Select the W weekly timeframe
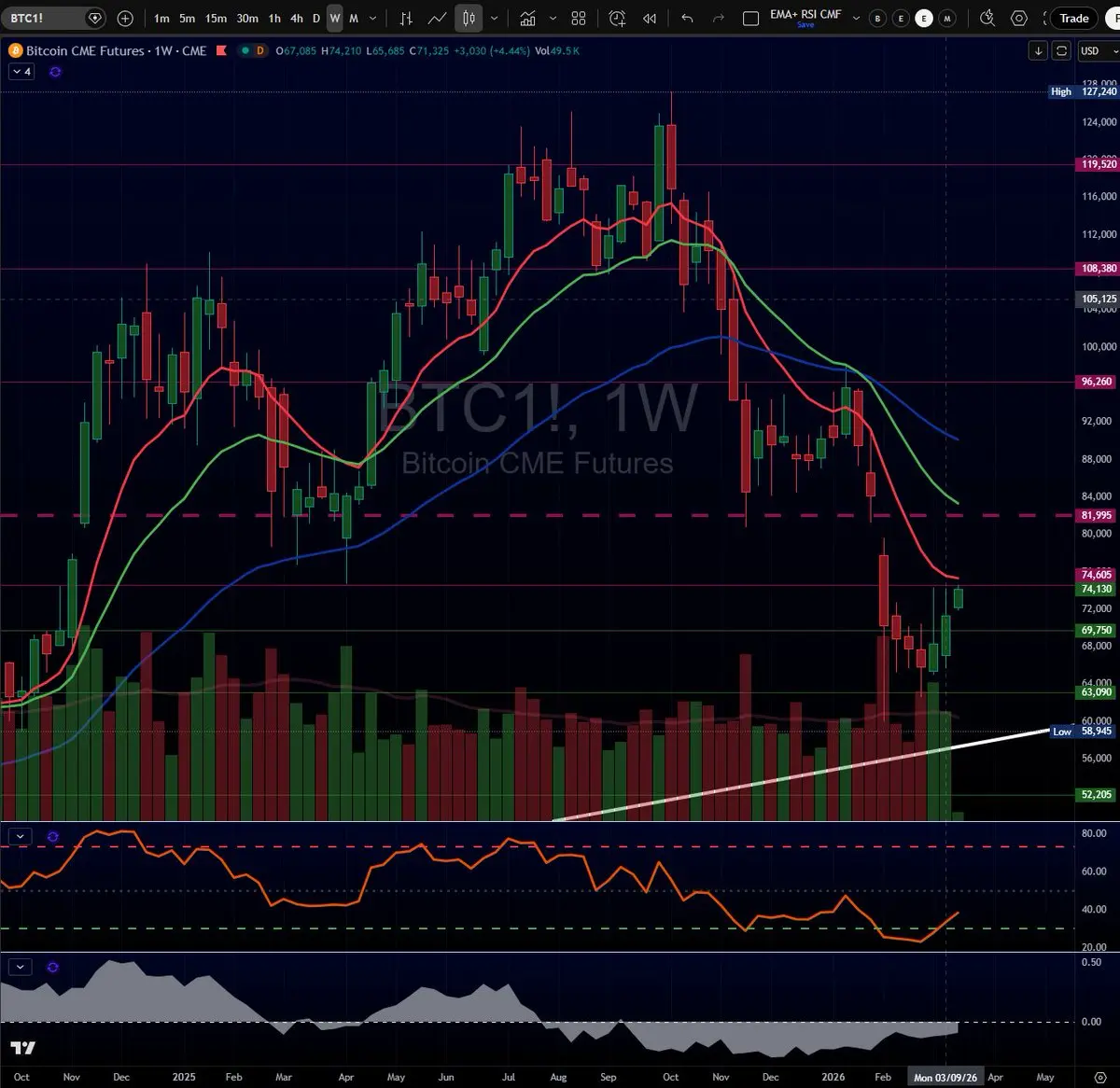This screenshot has height=1088, width=1120. [x=335, y=18]
